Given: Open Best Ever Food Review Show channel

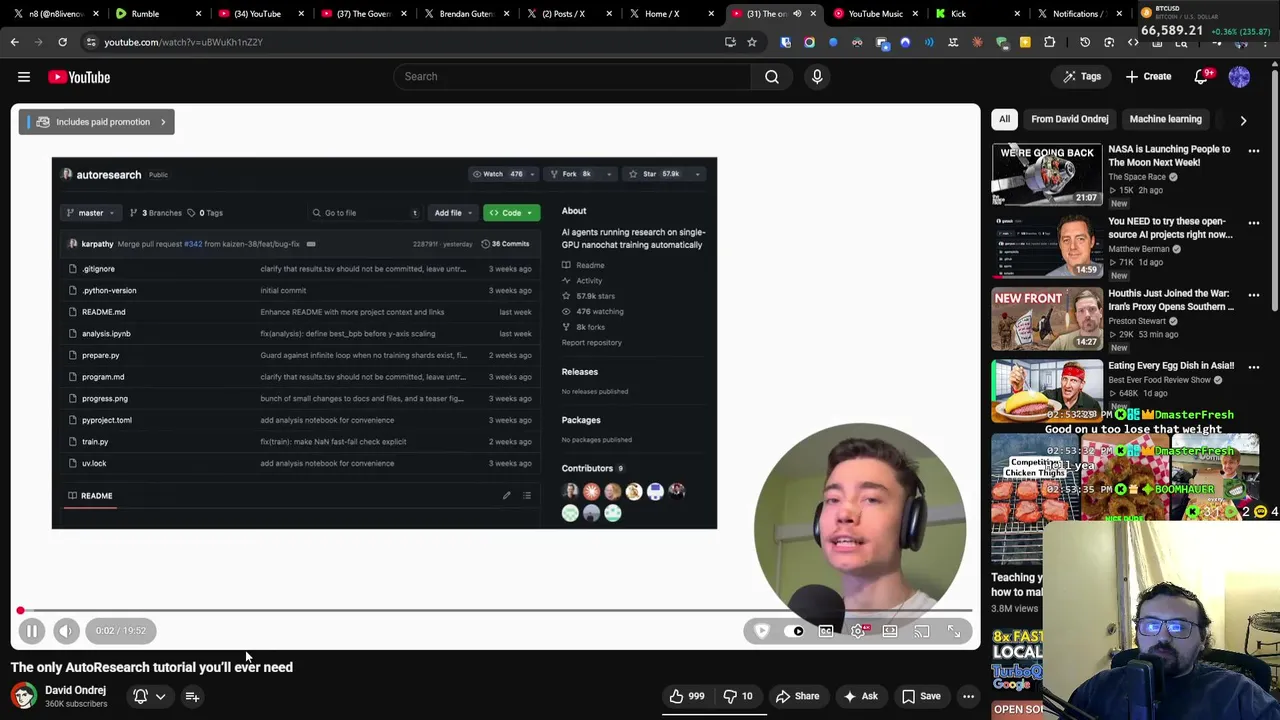Looking at the screenshot, I should point(1159,380).
